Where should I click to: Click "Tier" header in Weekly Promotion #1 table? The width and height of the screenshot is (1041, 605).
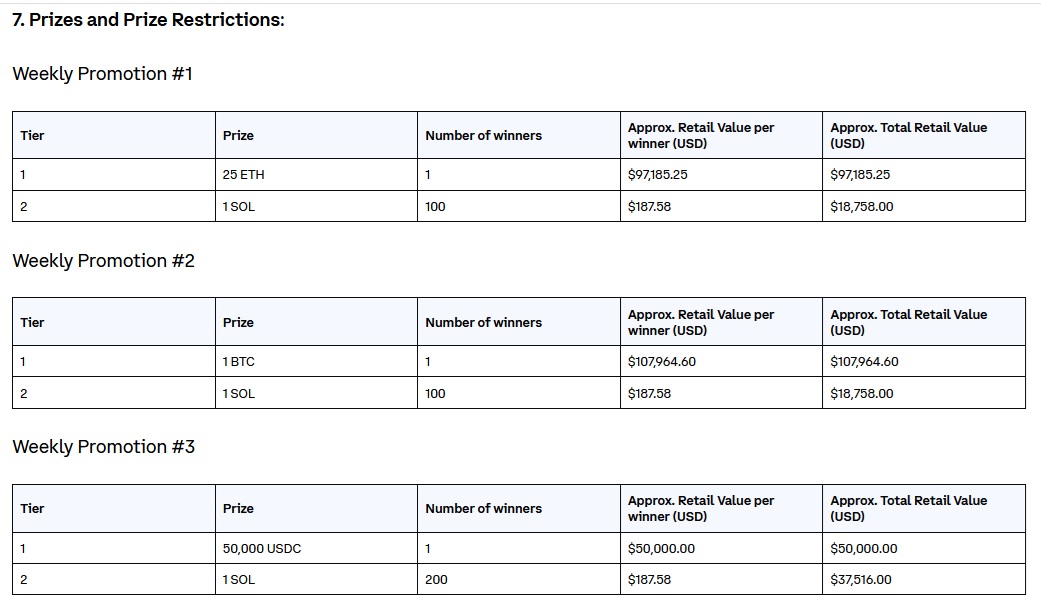[x=32, y=136]
